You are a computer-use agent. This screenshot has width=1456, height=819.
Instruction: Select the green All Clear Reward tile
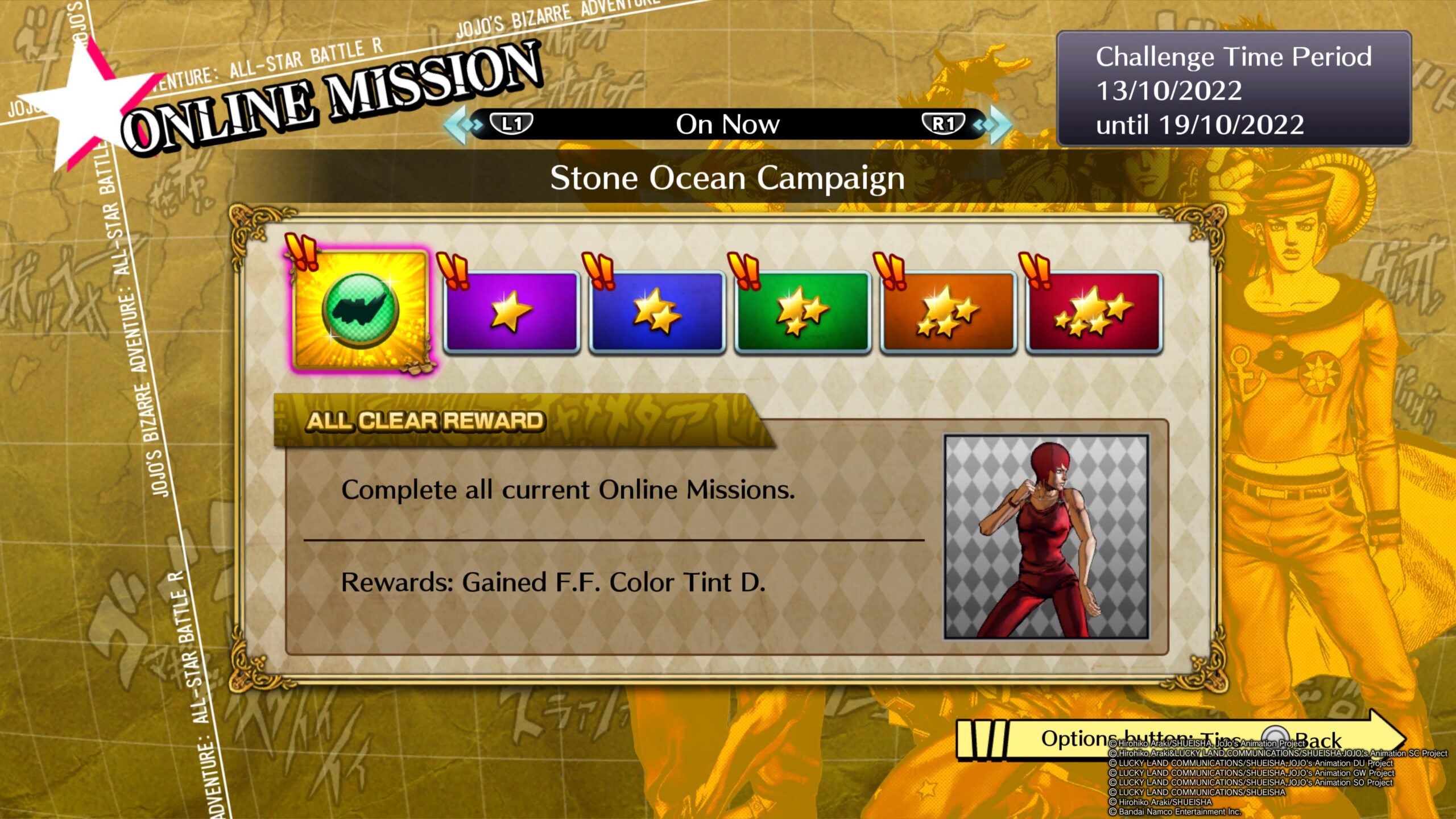coord(361,310)
